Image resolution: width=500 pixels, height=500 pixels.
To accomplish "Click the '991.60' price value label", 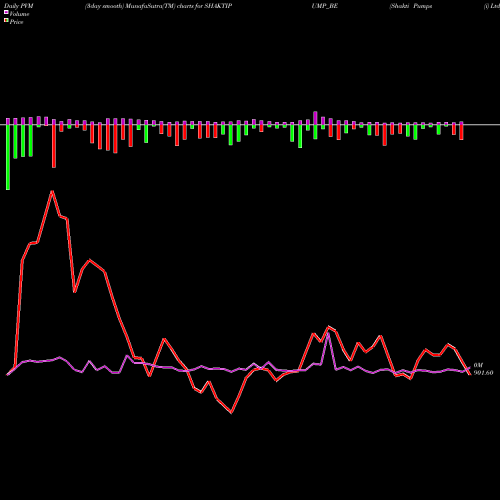I will coord(483,373).
